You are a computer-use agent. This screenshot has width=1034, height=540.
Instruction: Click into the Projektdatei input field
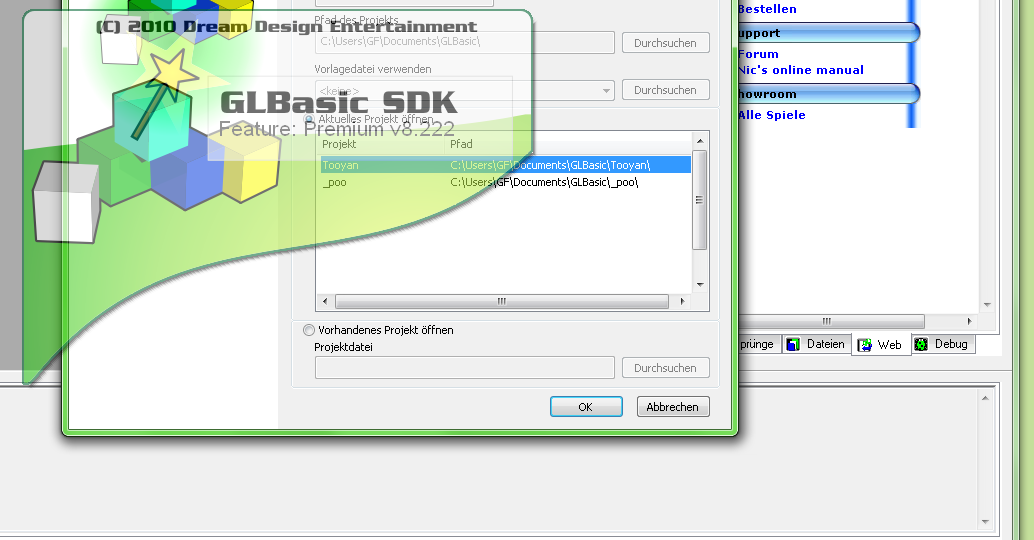point(464,368)
